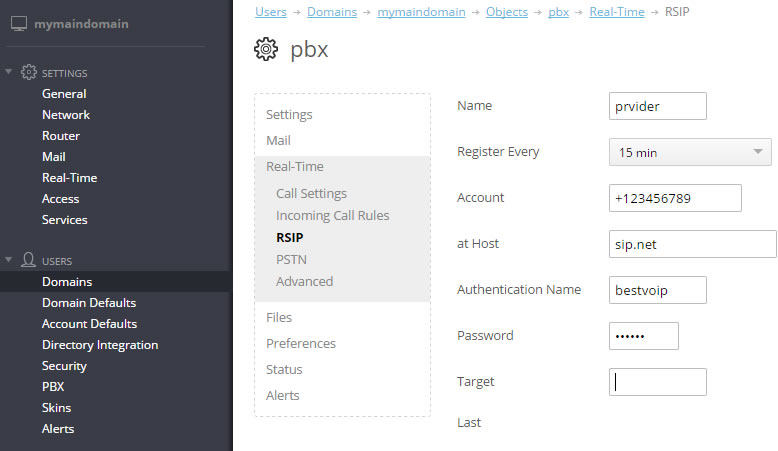Screen dimensions: 778x451
Task: Click the Account field with +123456789
Action: [675, 198]
